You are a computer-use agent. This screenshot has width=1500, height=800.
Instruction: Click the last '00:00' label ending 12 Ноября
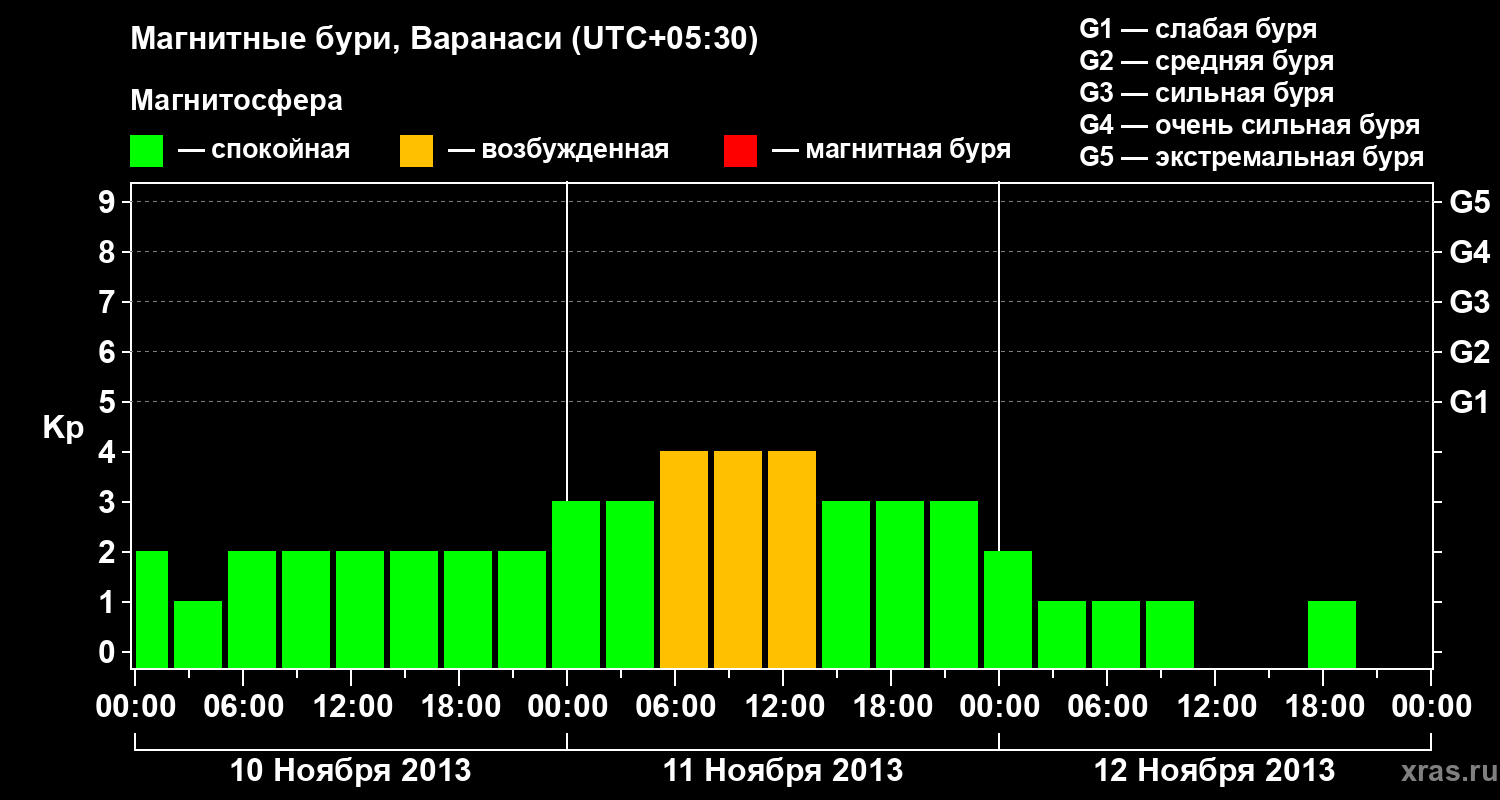tap(1431, 706)
